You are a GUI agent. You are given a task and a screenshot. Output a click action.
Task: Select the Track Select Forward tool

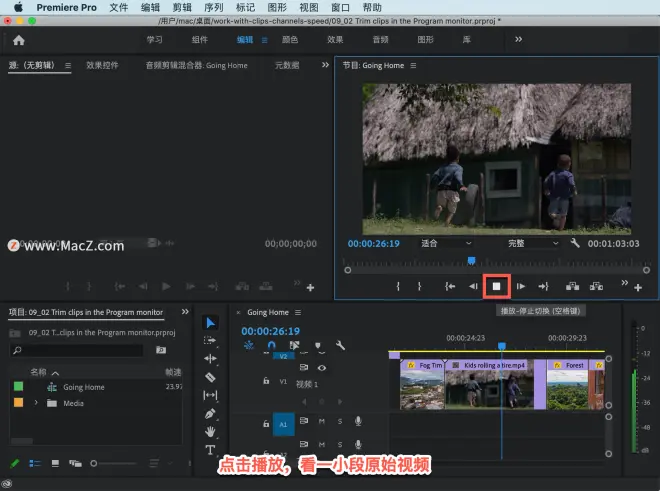210,340
